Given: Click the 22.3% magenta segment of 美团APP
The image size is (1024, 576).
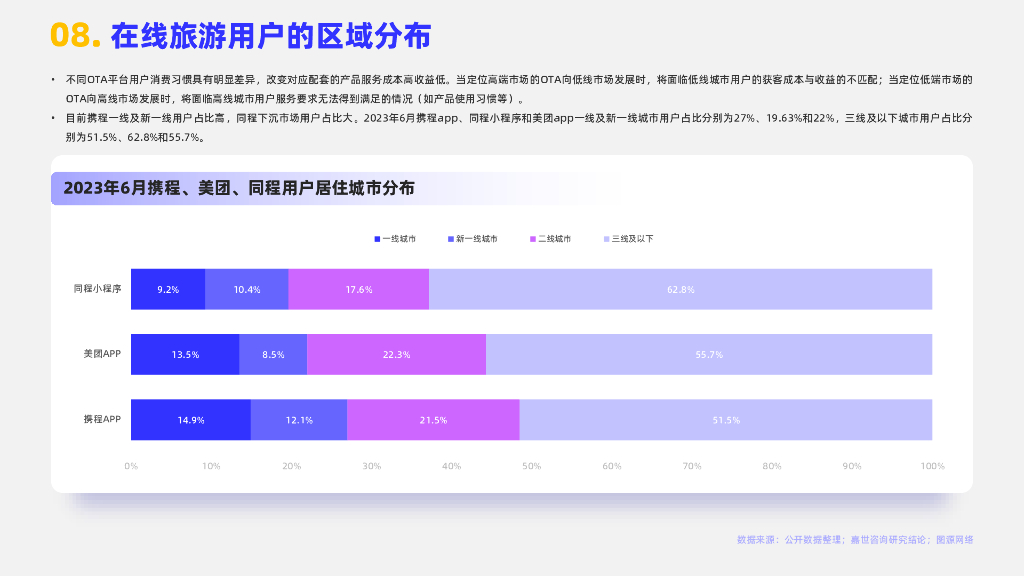Looking at the screenshot, I should [x=398, y=354].
